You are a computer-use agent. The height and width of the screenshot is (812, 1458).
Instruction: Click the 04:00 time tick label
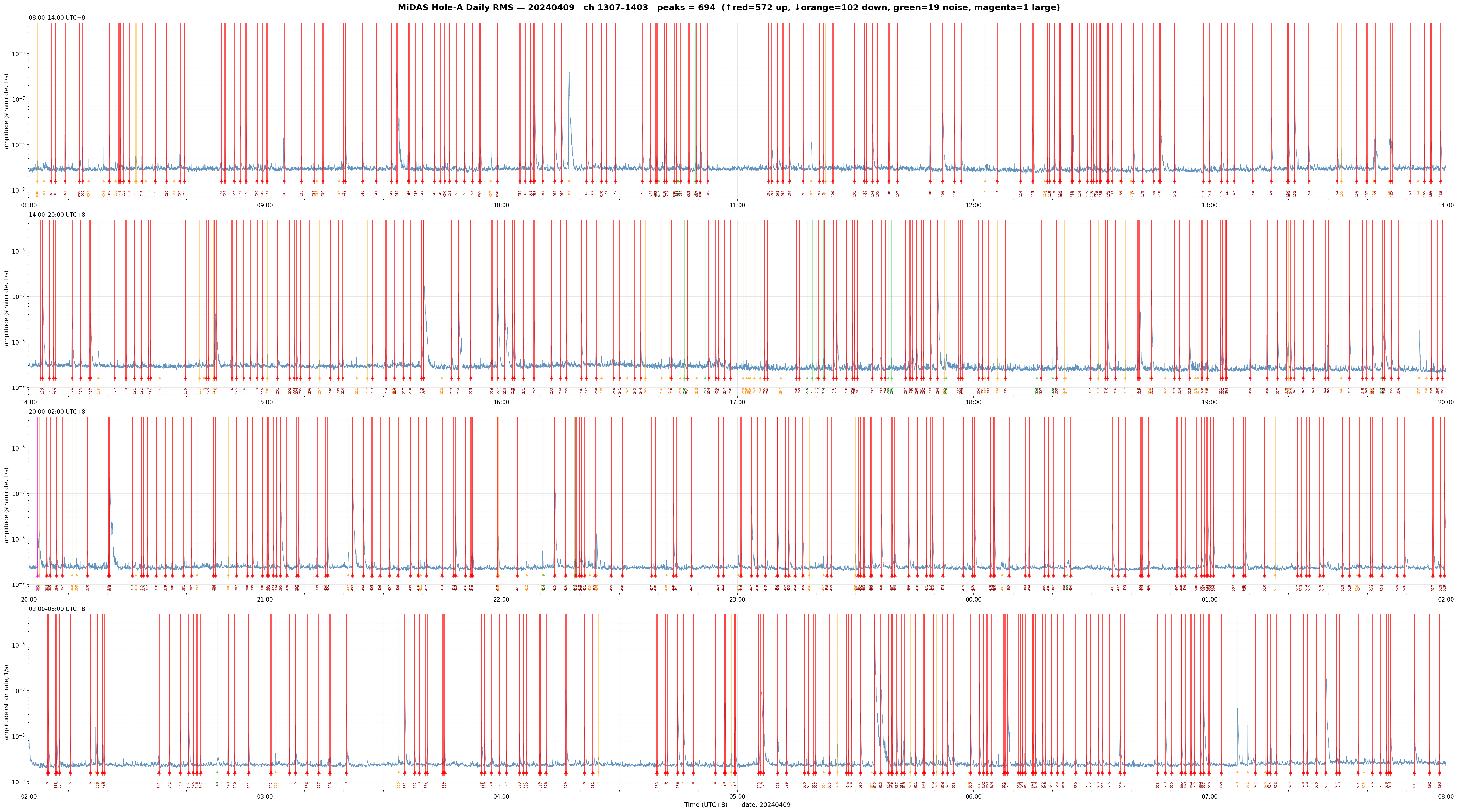(x=501, y=797)
